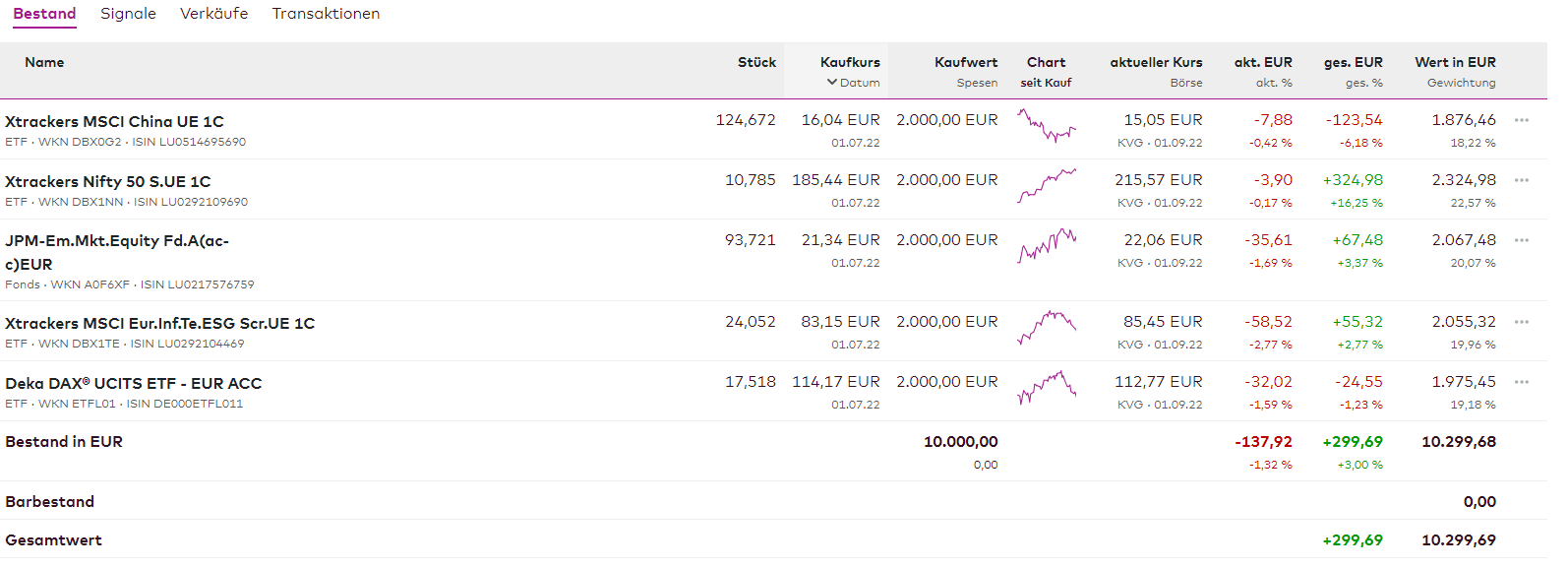Click the JPM-Em.Mkt.Equity mini chart
1568x568 pixels.
(1046, 245)
